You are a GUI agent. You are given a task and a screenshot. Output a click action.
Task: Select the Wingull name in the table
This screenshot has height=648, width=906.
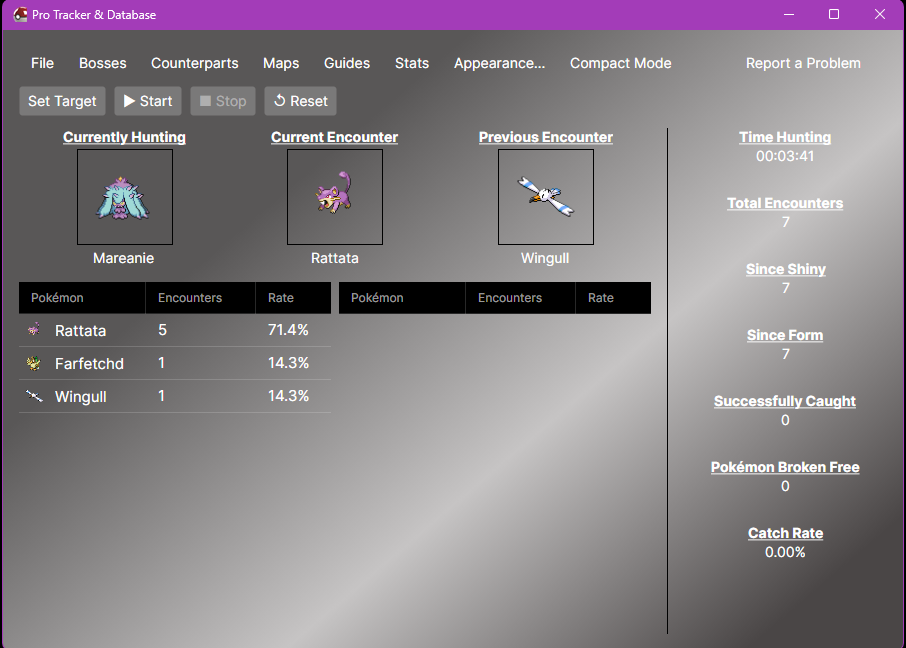[80, 397]
